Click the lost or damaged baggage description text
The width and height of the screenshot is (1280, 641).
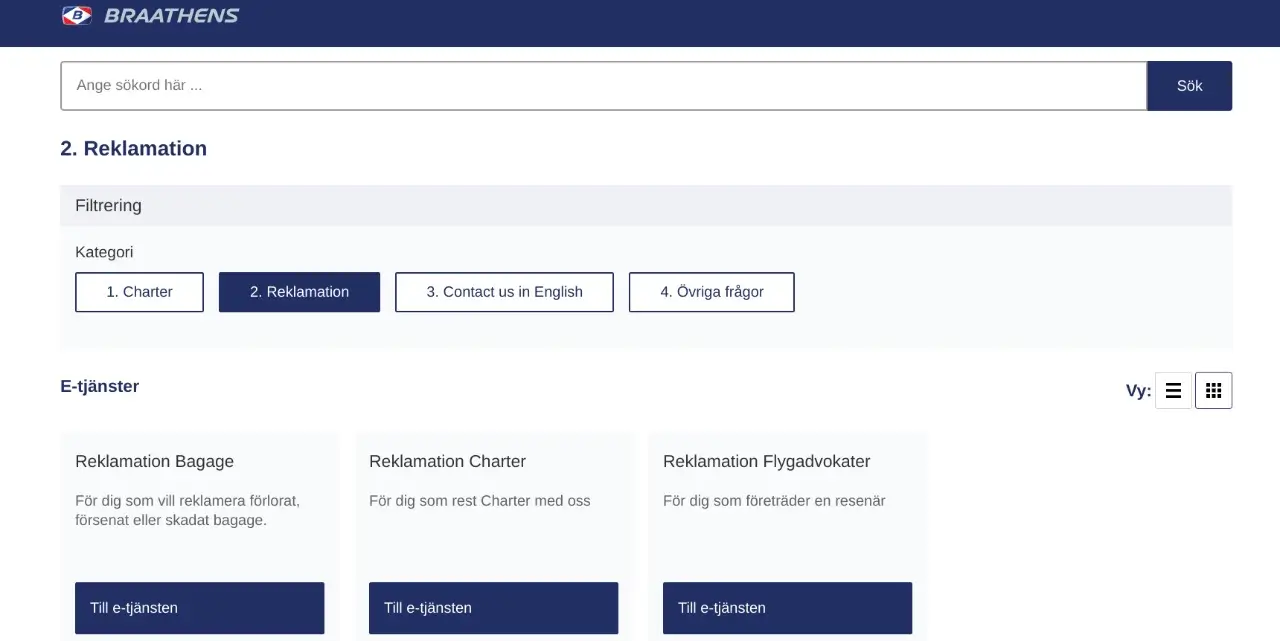[x=187, y=510]
